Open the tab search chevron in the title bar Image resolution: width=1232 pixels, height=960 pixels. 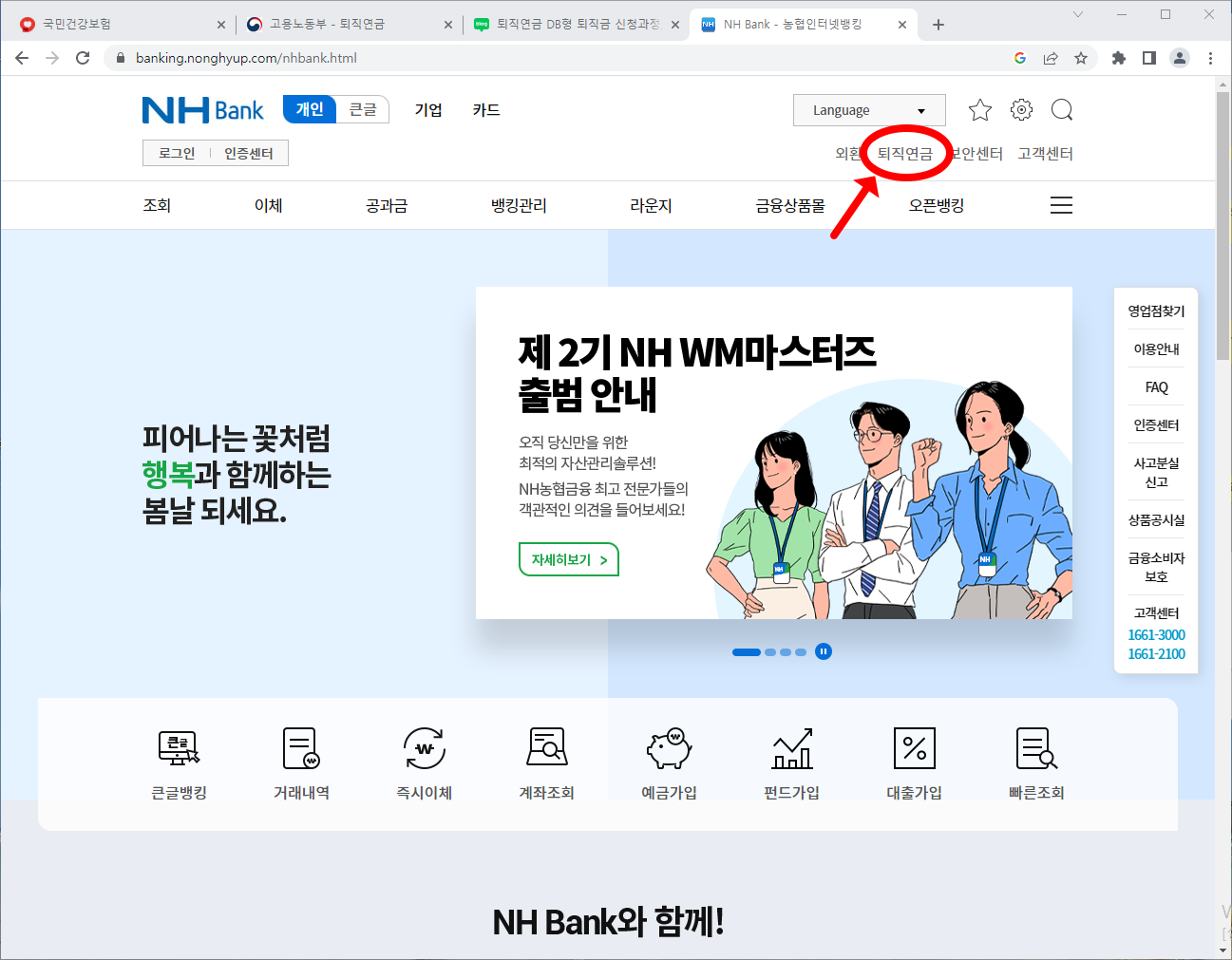[x=1078, y=14]
